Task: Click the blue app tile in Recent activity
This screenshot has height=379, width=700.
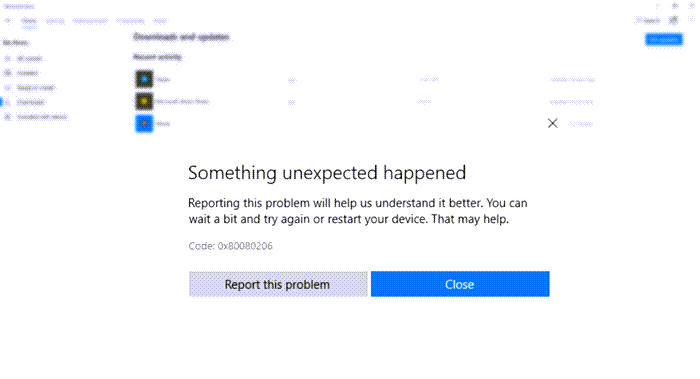Action: [x=144, y=124]
